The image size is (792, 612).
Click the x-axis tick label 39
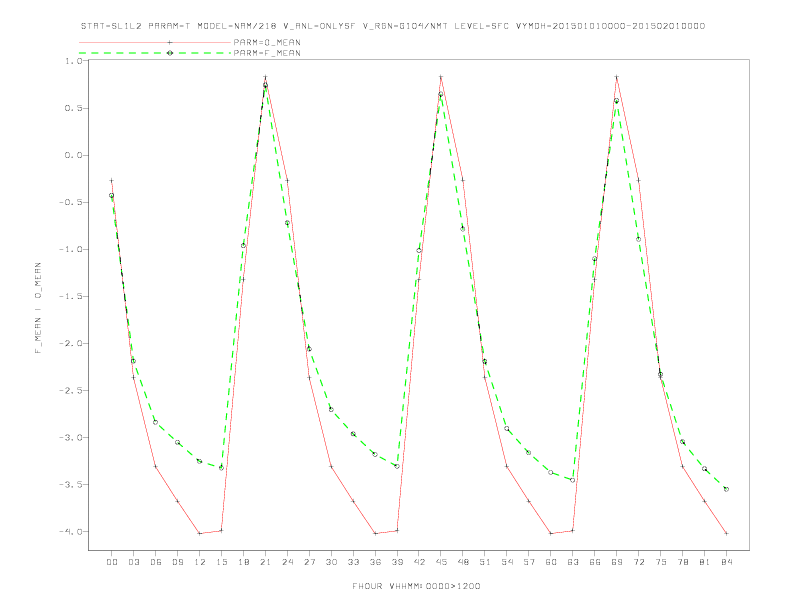click(x=397, y=562)
